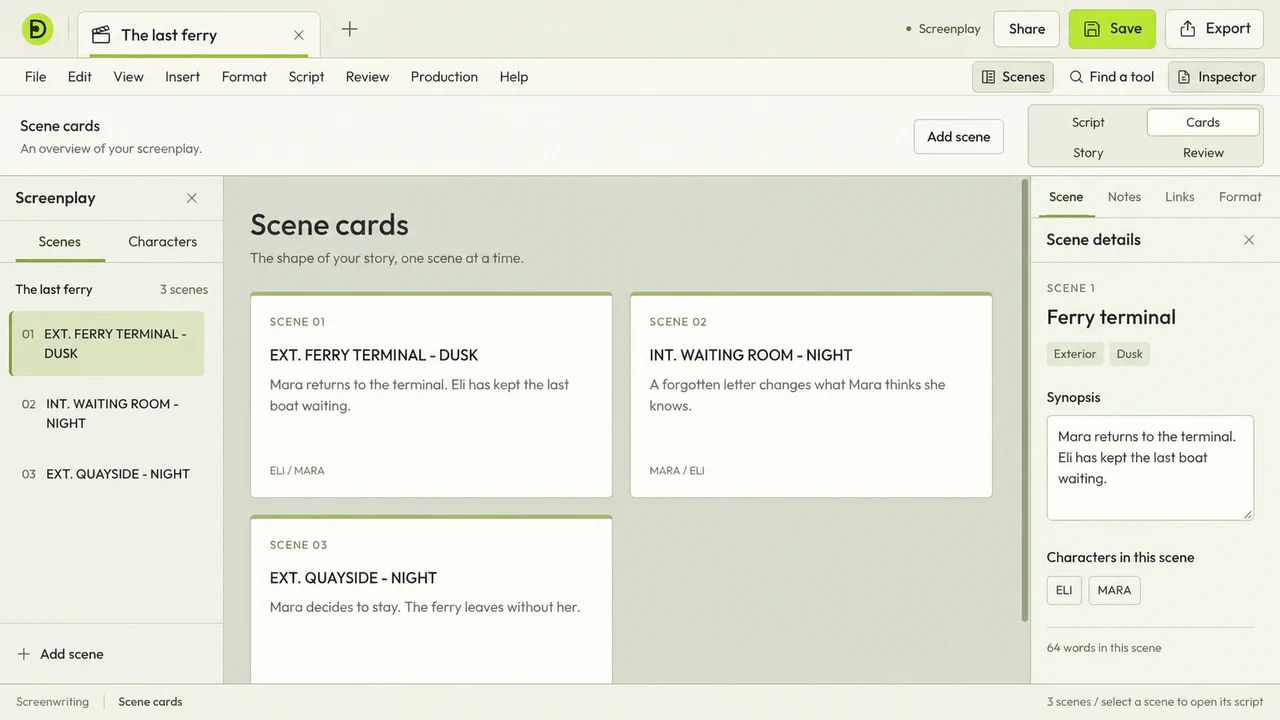Close The last ferry document tab
The image size is (1280, 720).
tap(299, 35)
